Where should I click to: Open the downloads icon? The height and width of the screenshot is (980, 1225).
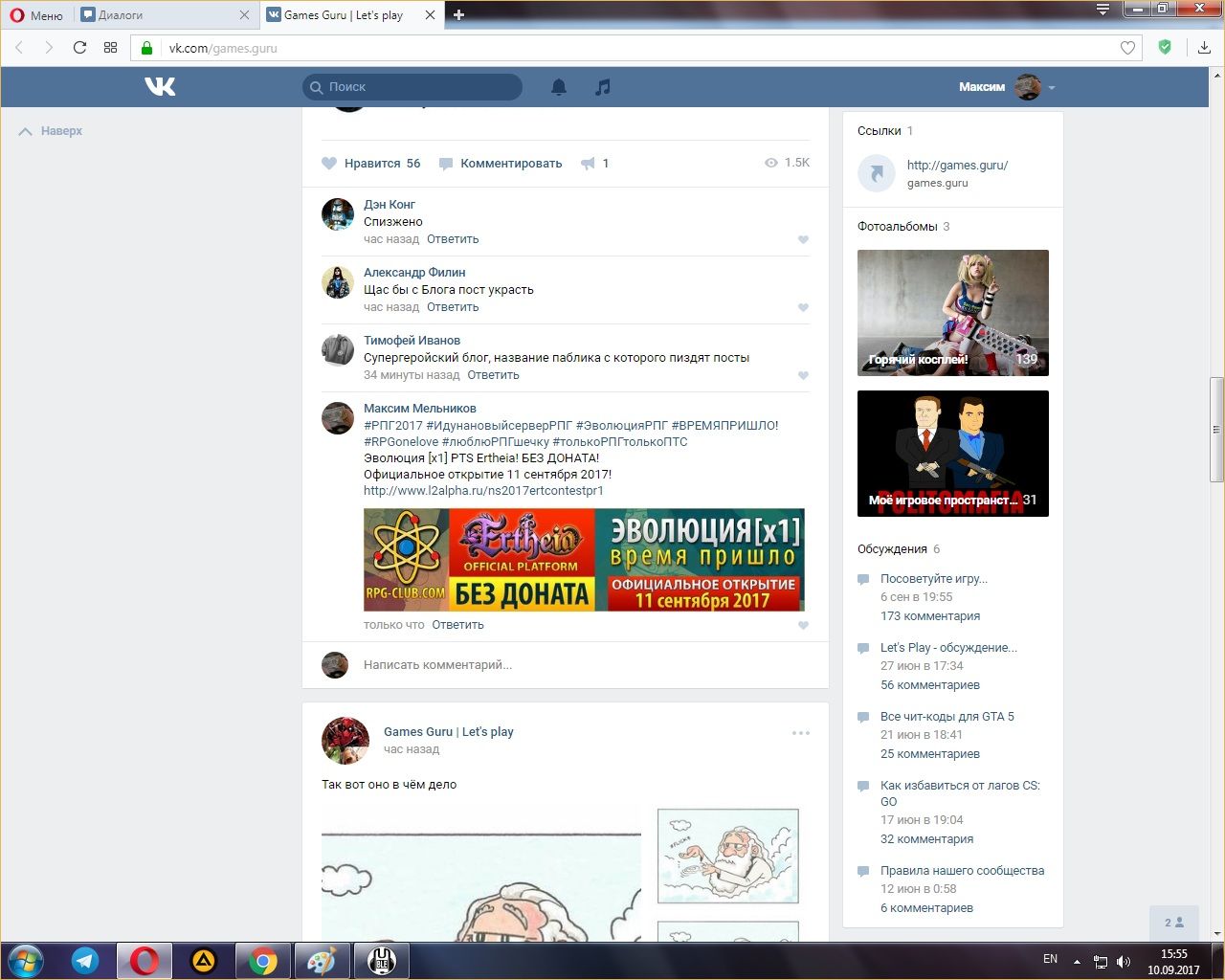(1204, 48)
